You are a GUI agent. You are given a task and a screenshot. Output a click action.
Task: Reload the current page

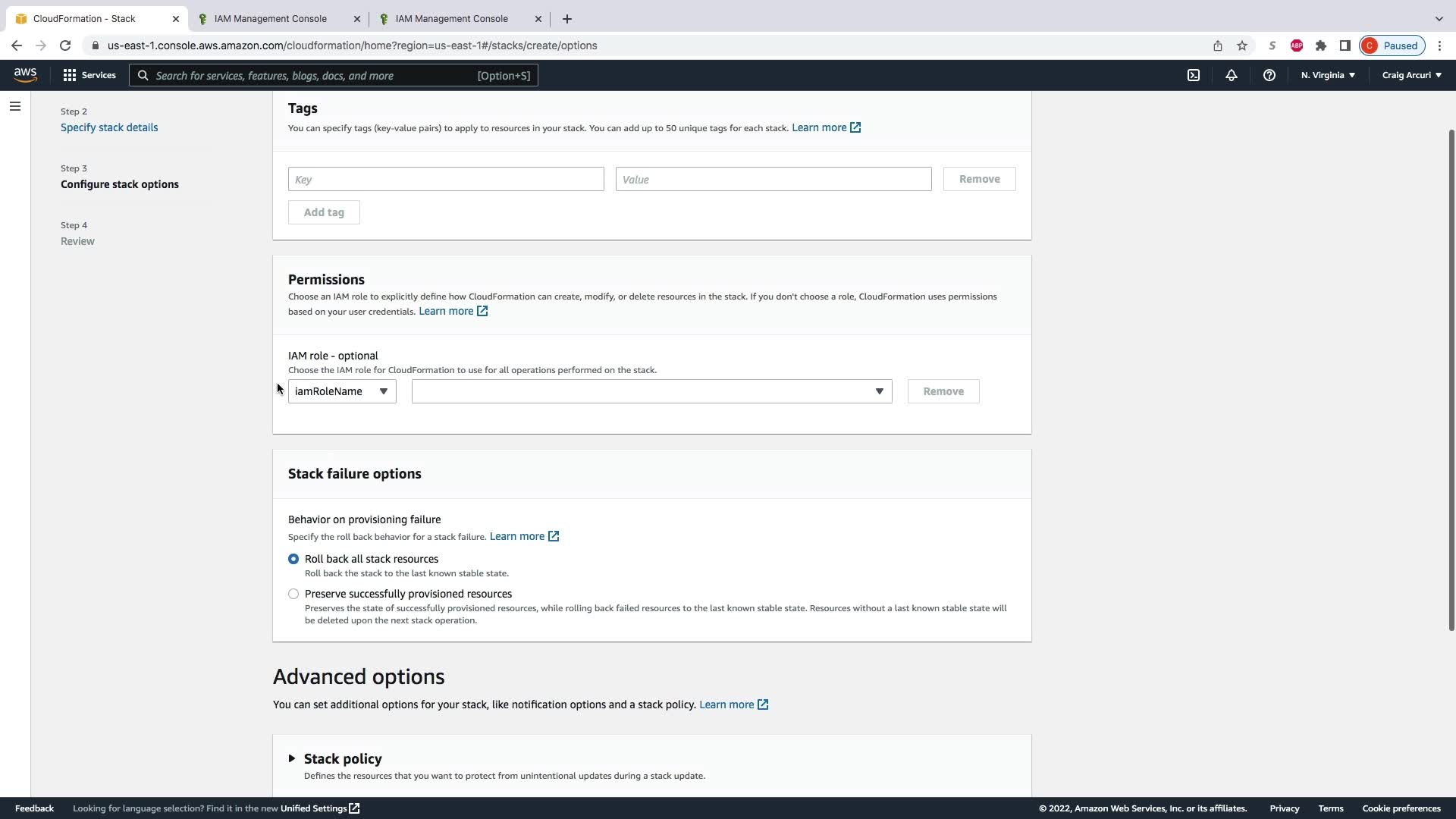[x=65, y=45]
